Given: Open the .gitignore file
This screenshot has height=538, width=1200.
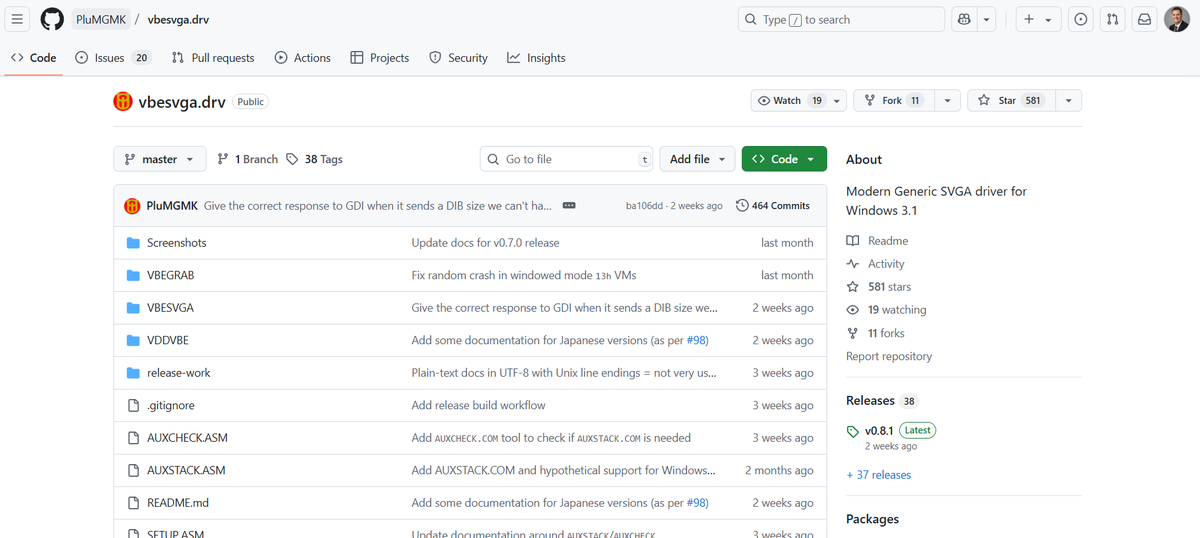Looking at the screenshot, I should click(171, 405).
